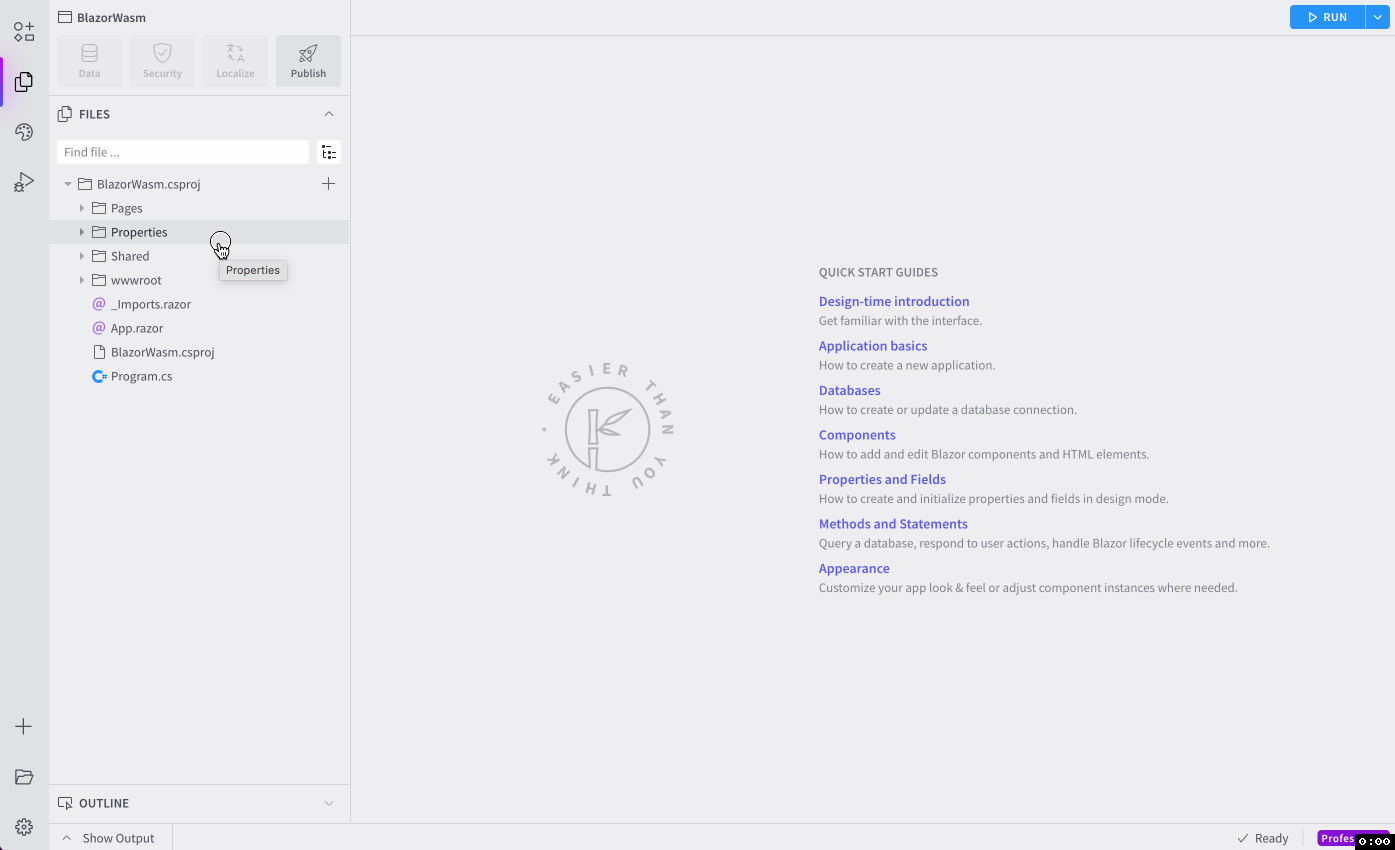This screenshot has width=1395, height=850.
Task: Open the Appearance palette icon in sidebar
Action: [24, 132]
